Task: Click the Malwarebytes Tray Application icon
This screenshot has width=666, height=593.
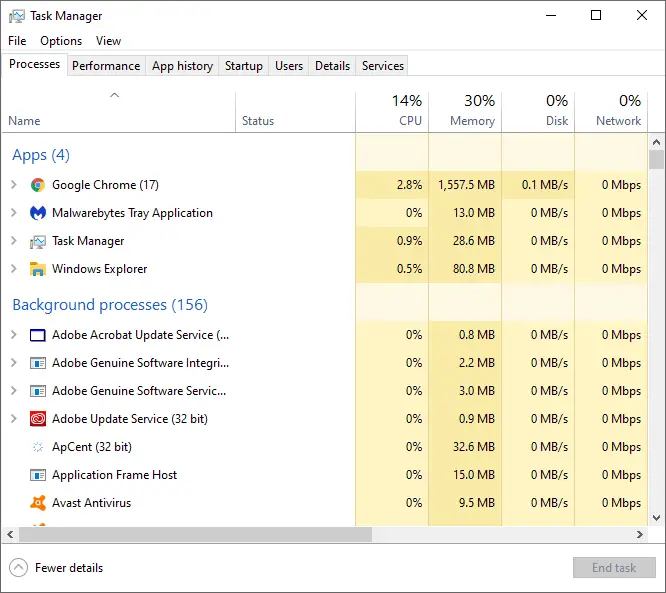Action: coord(38,213)
